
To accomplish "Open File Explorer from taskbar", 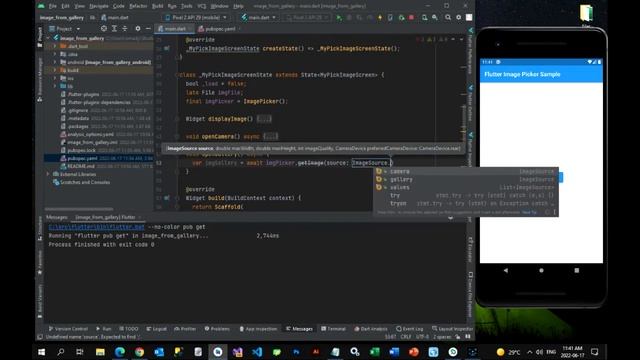I will pos(100,351).
